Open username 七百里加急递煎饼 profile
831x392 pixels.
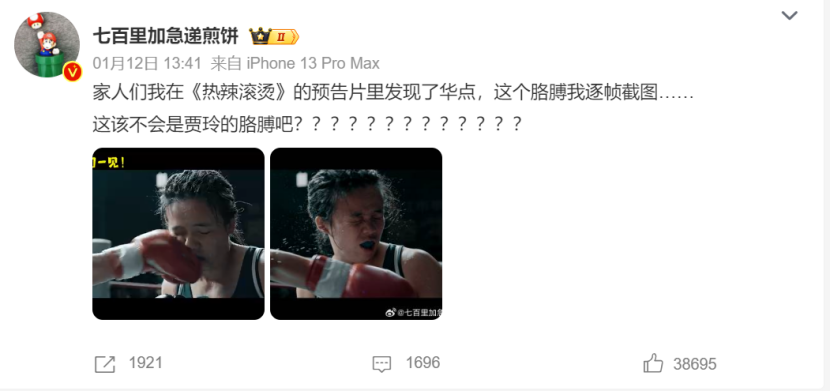tap(166, 37)
